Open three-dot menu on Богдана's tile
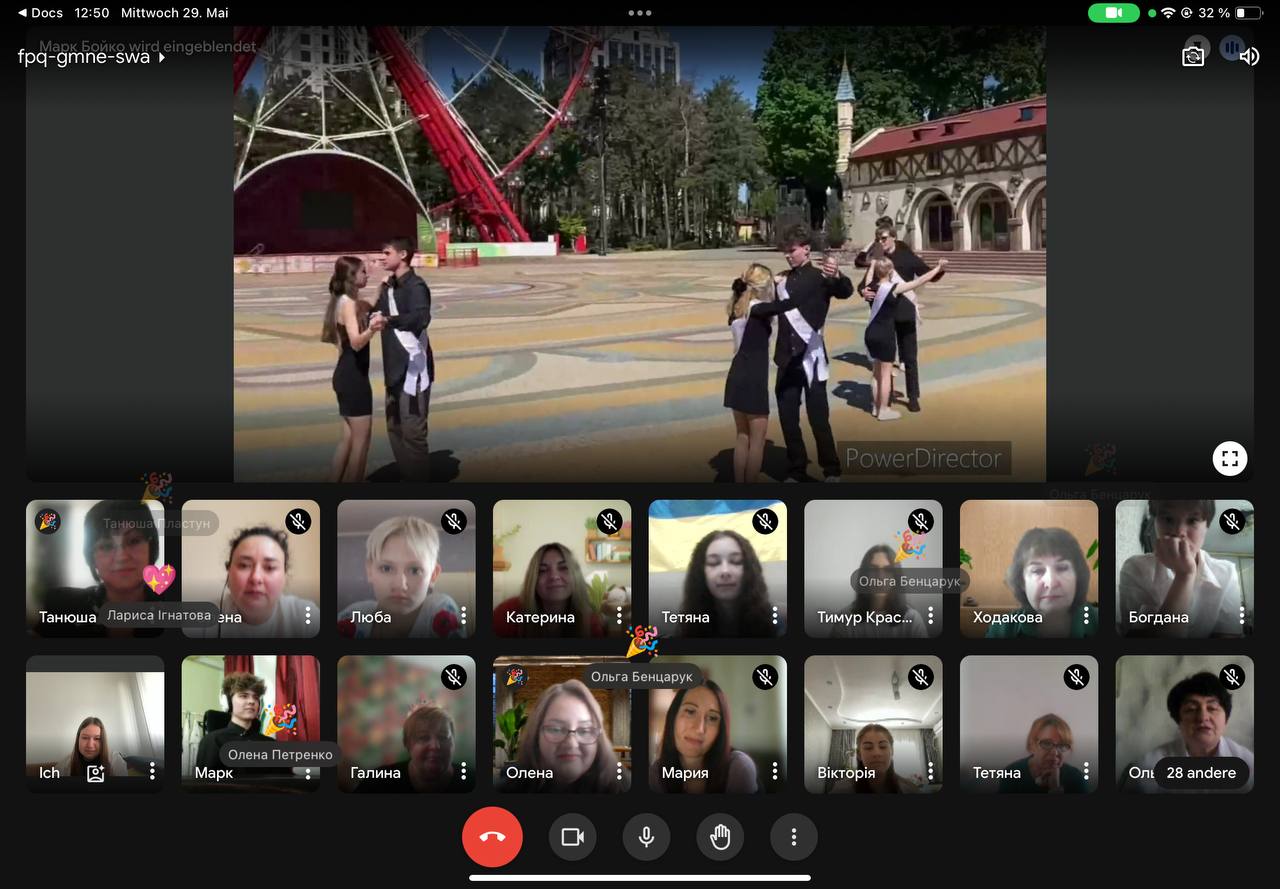Image resolution: width=1280 pixels, height=889 pixels. pos(1242,616)
